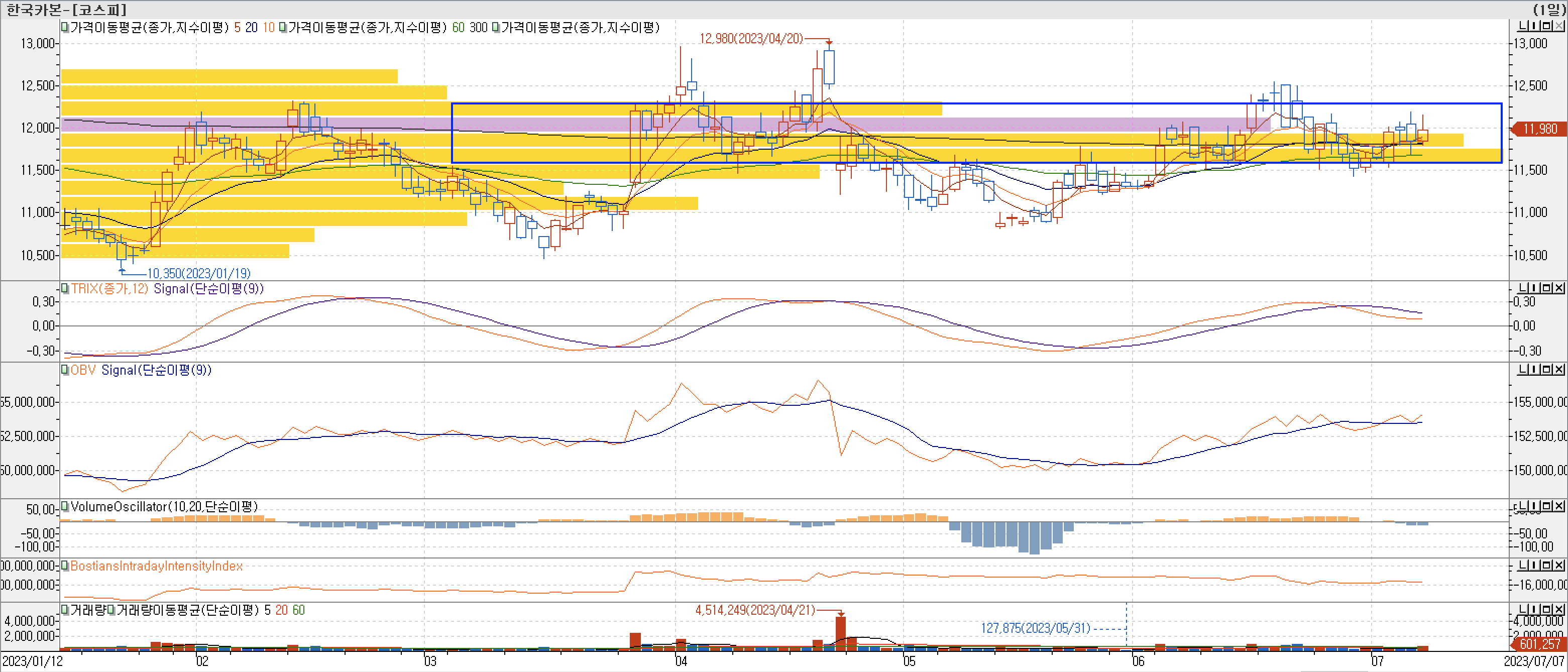
Task: Click the L-shaped icon in the price chart panel
Action: pyautogui.click(x=1524, y=26)
